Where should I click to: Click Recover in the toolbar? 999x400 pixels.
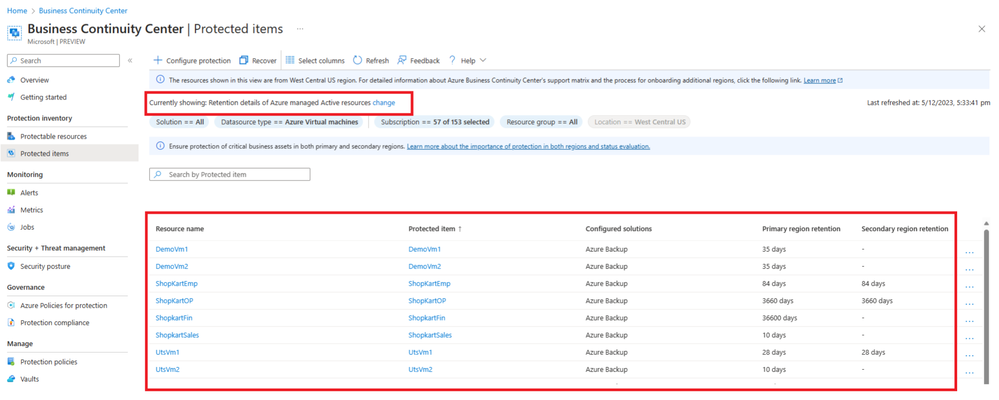(258, 61)
